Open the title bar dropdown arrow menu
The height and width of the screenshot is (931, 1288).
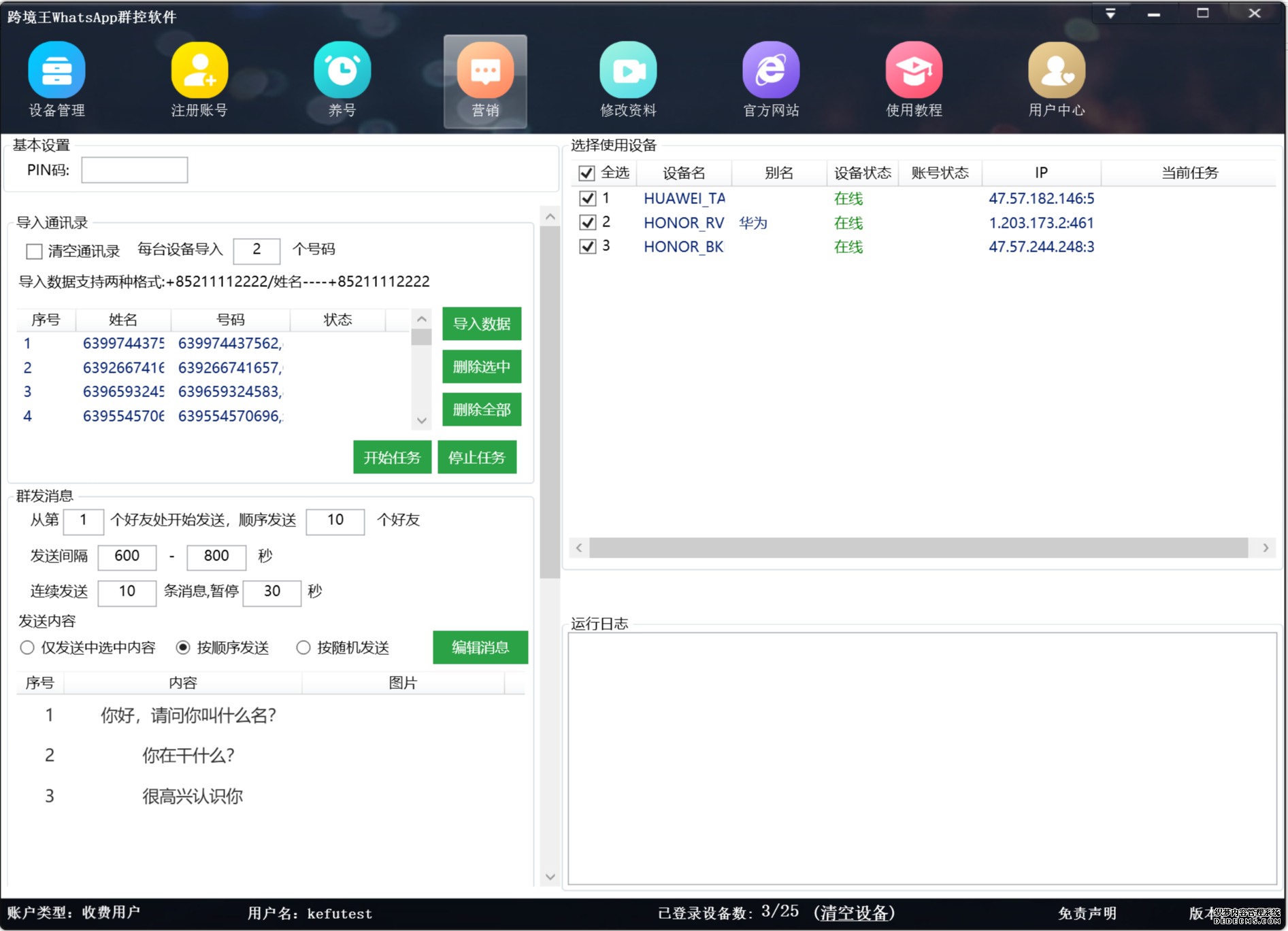[1111, 13]
